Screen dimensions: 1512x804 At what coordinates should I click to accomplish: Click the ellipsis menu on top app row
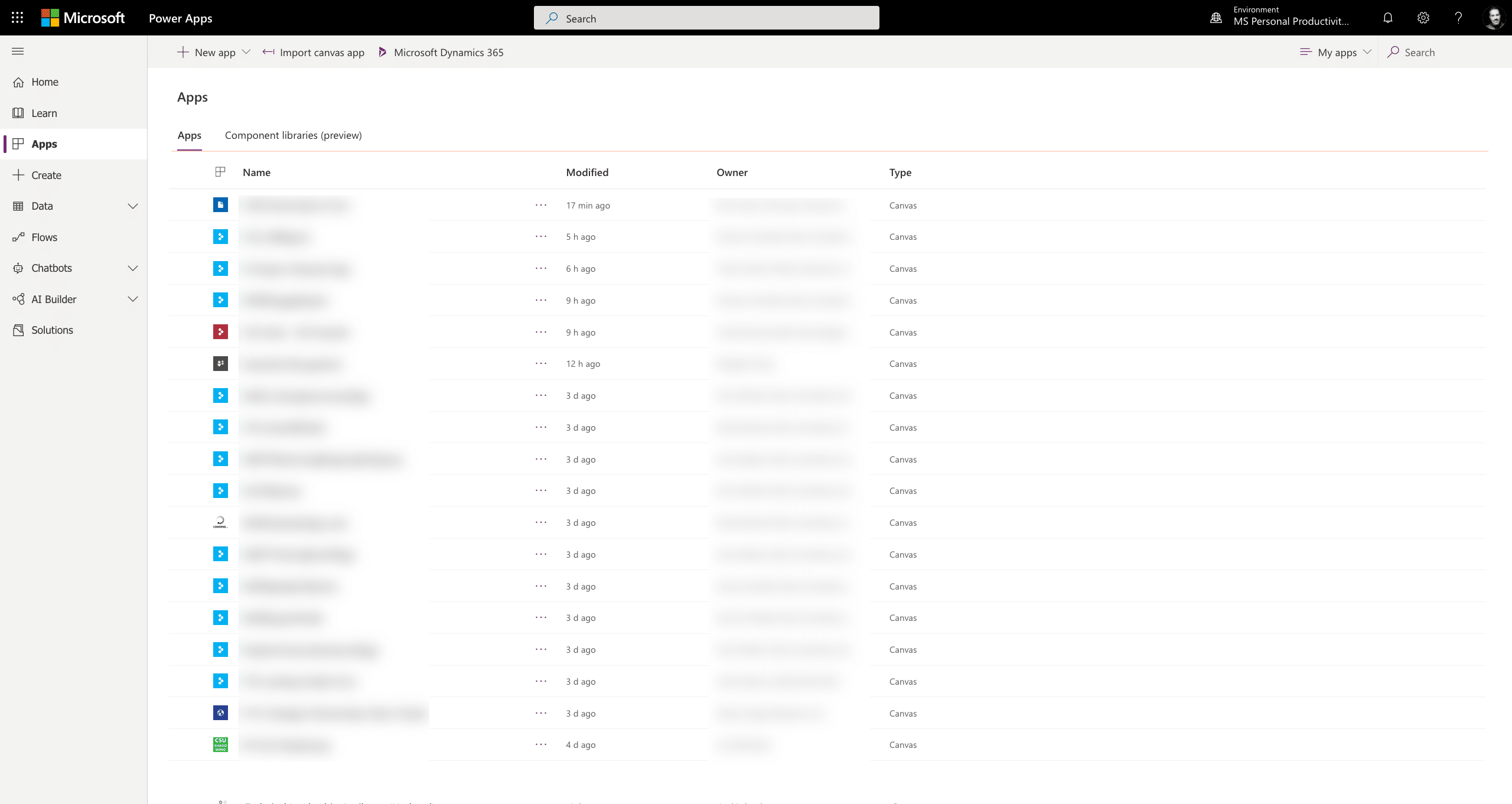540,205
